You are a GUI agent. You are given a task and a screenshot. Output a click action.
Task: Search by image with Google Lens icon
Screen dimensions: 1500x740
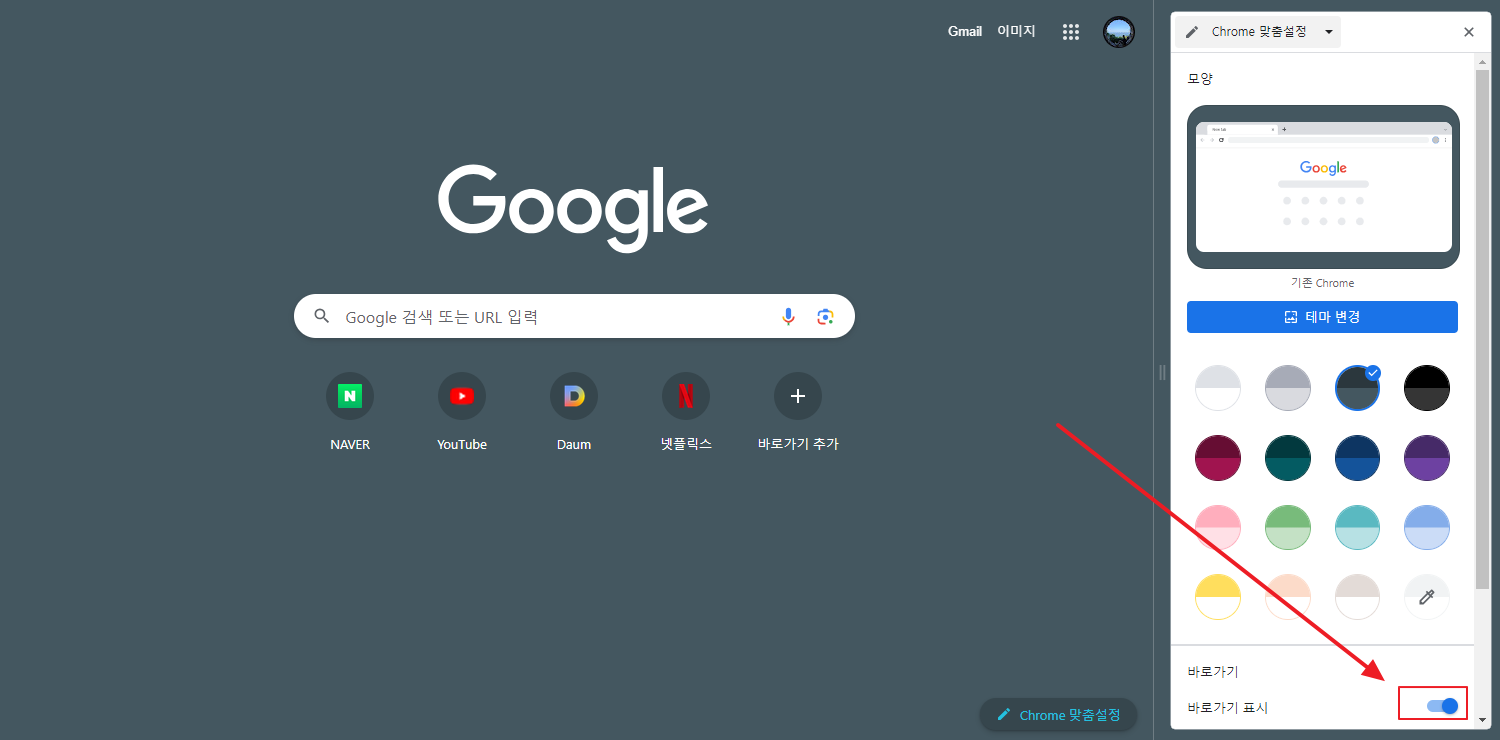(825, 317)
